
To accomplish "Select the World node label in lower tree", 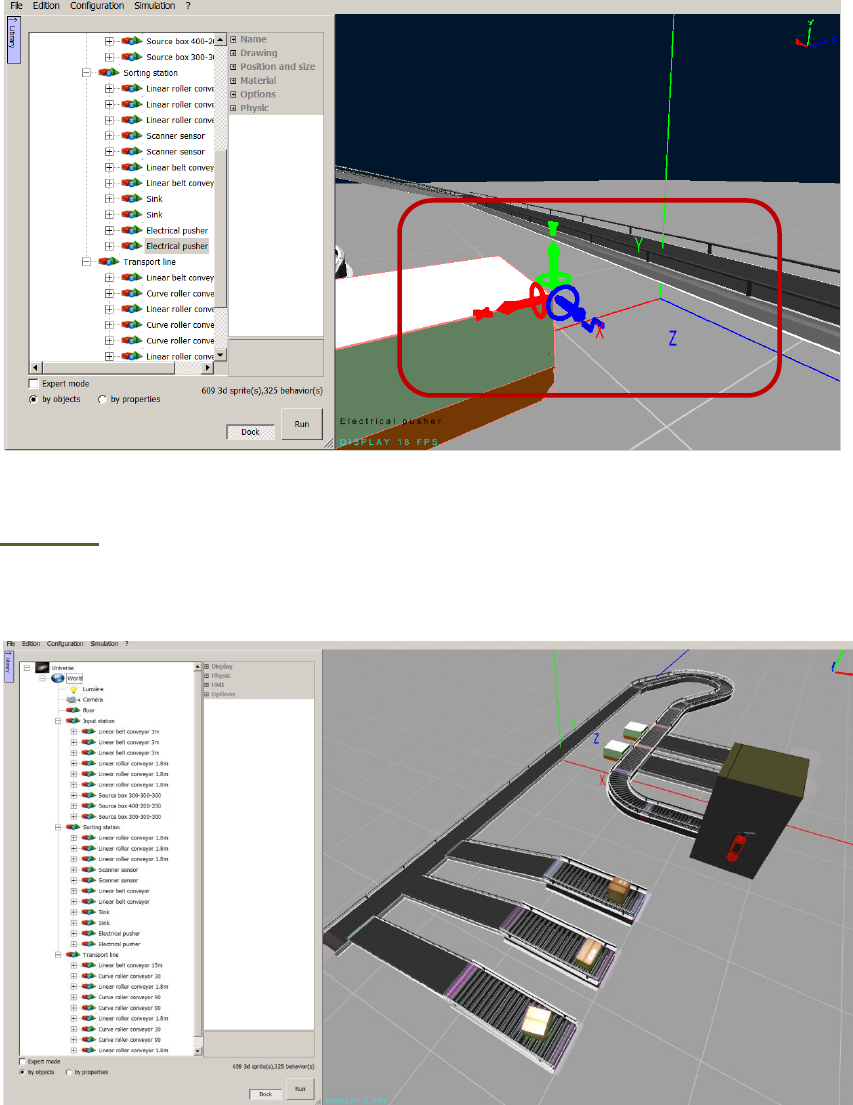I will coord(75,678).
